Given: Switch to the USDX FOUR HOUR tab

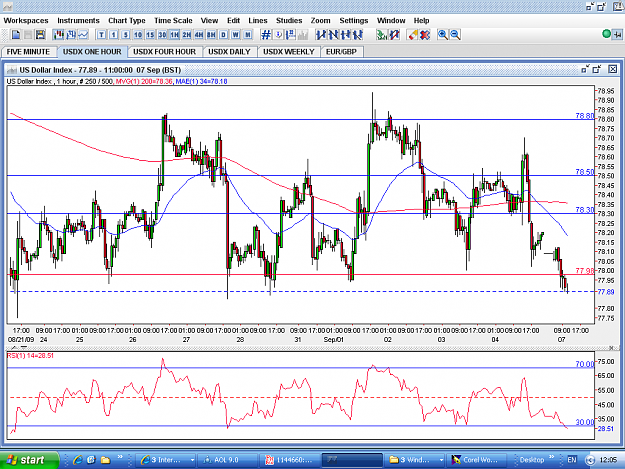Looking at the screenshot, I should pos(164,52).
